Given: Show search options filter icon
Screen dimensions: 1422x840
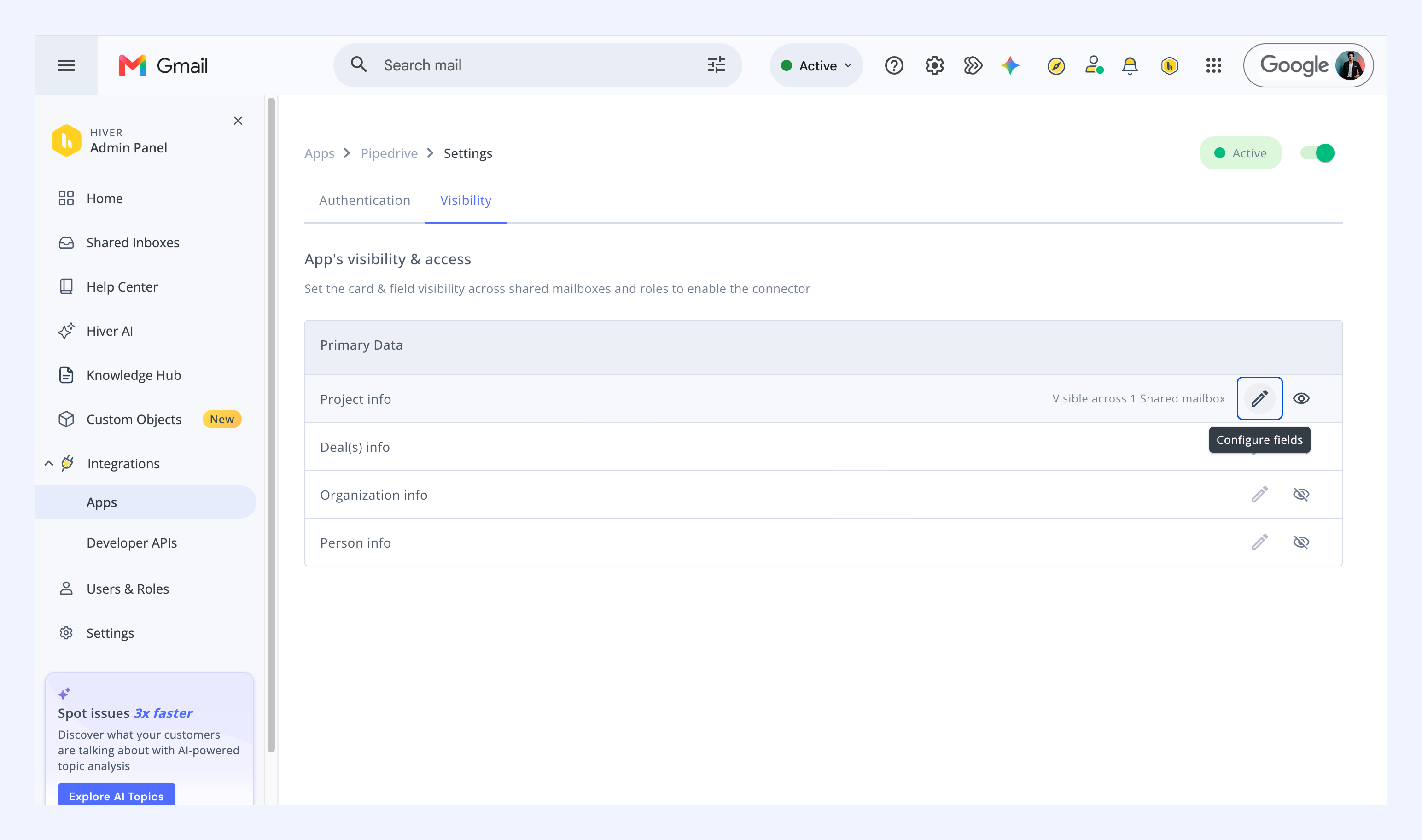Looking at the screenshot, I should [x=717, y=65].
